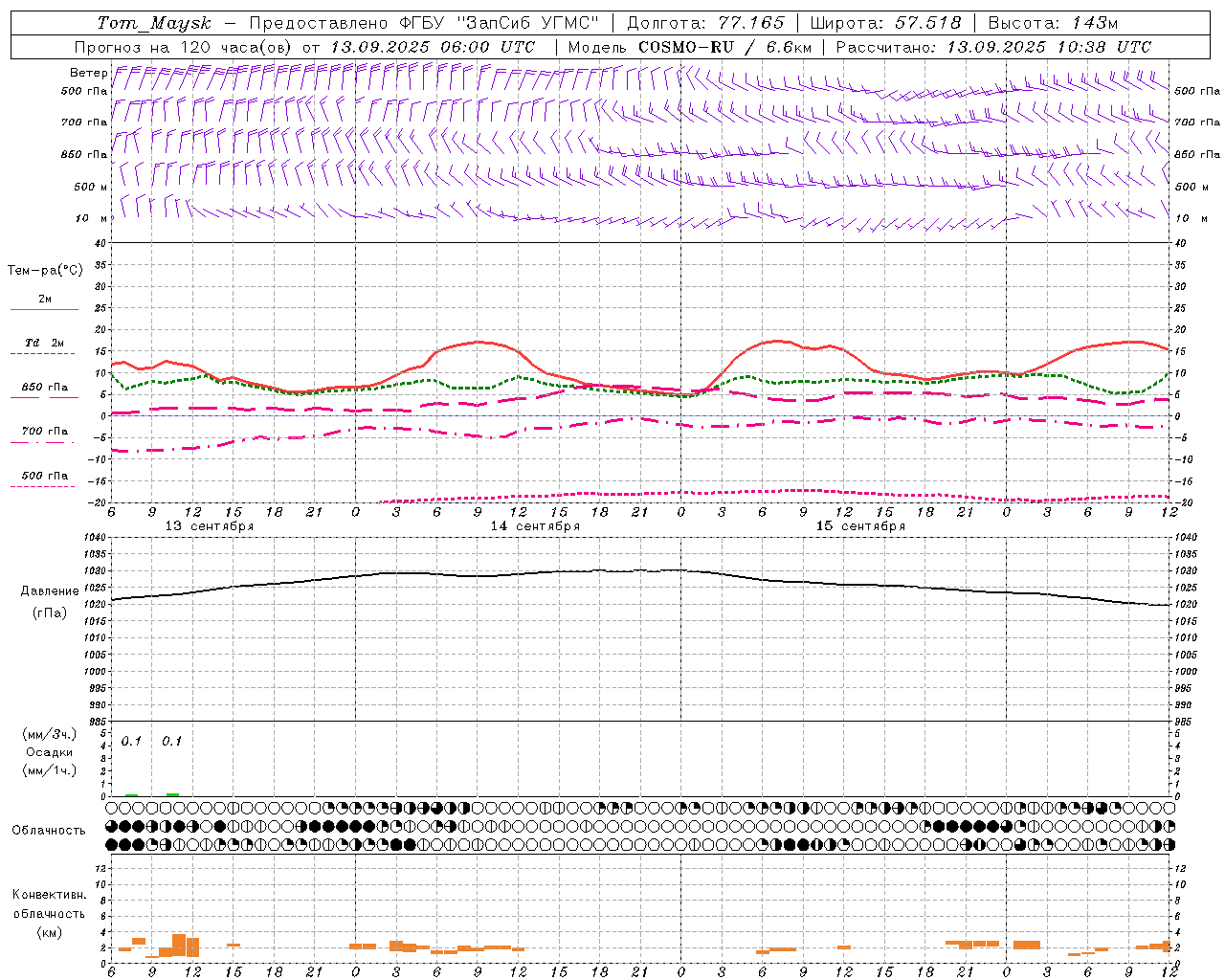The width and height of the screenshot is (1225, 980).
Task: Click the (гПа) unit under Давление
Action: pos(50,613)
